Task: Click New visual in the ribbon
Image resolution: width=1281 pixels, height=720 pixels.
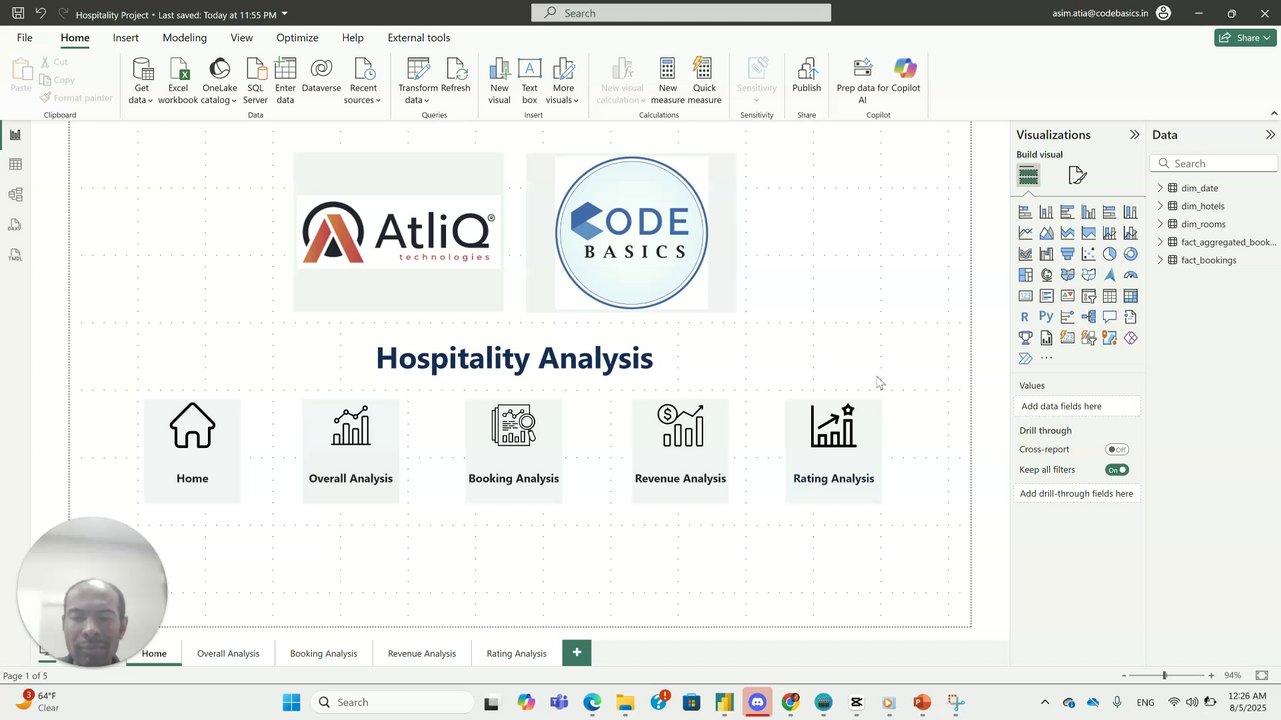Action: tap(499, 81)
